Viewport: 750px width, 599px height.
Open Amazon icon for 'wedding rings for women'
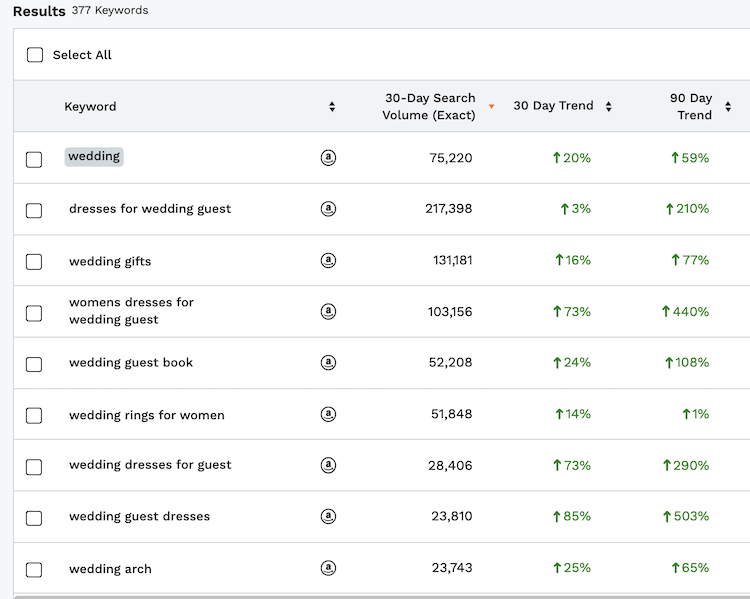(x=328, y=415)
